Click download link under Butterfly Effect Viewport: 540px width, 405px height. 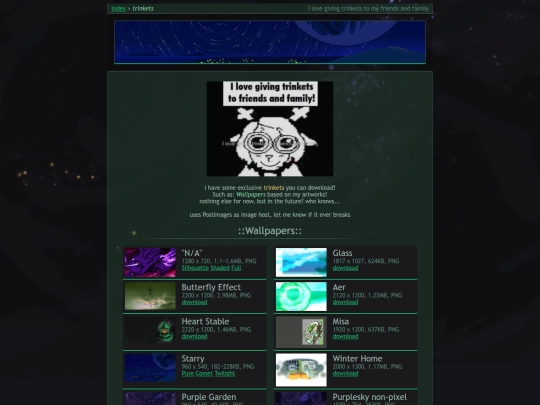click(194, 302)
